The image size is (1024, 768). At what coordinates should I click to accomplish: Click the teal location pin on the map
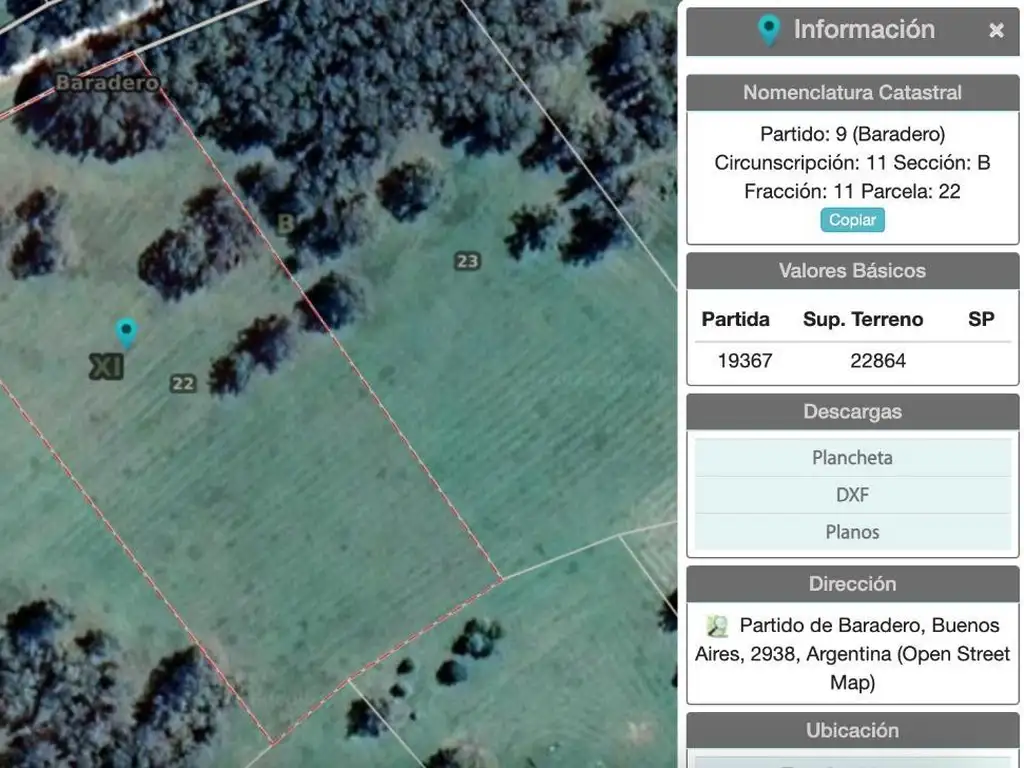(x=125, y=331)
